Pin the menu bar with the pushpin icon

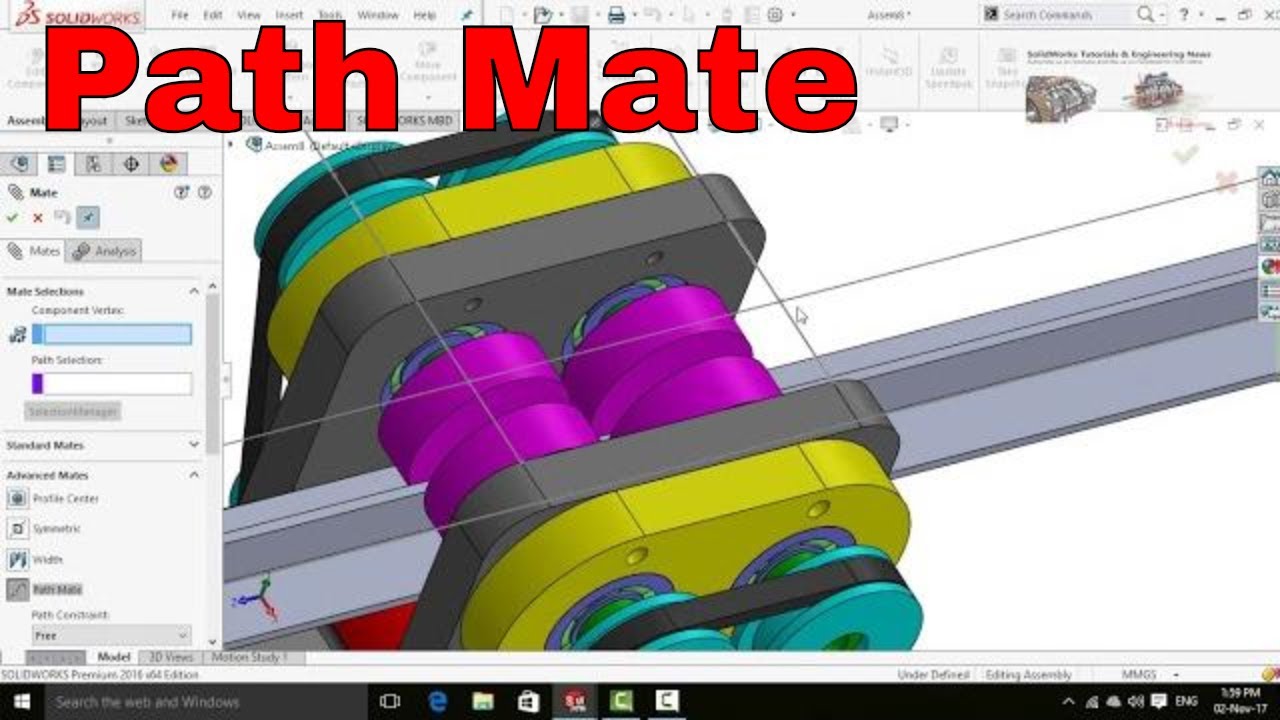click(466, 15)
